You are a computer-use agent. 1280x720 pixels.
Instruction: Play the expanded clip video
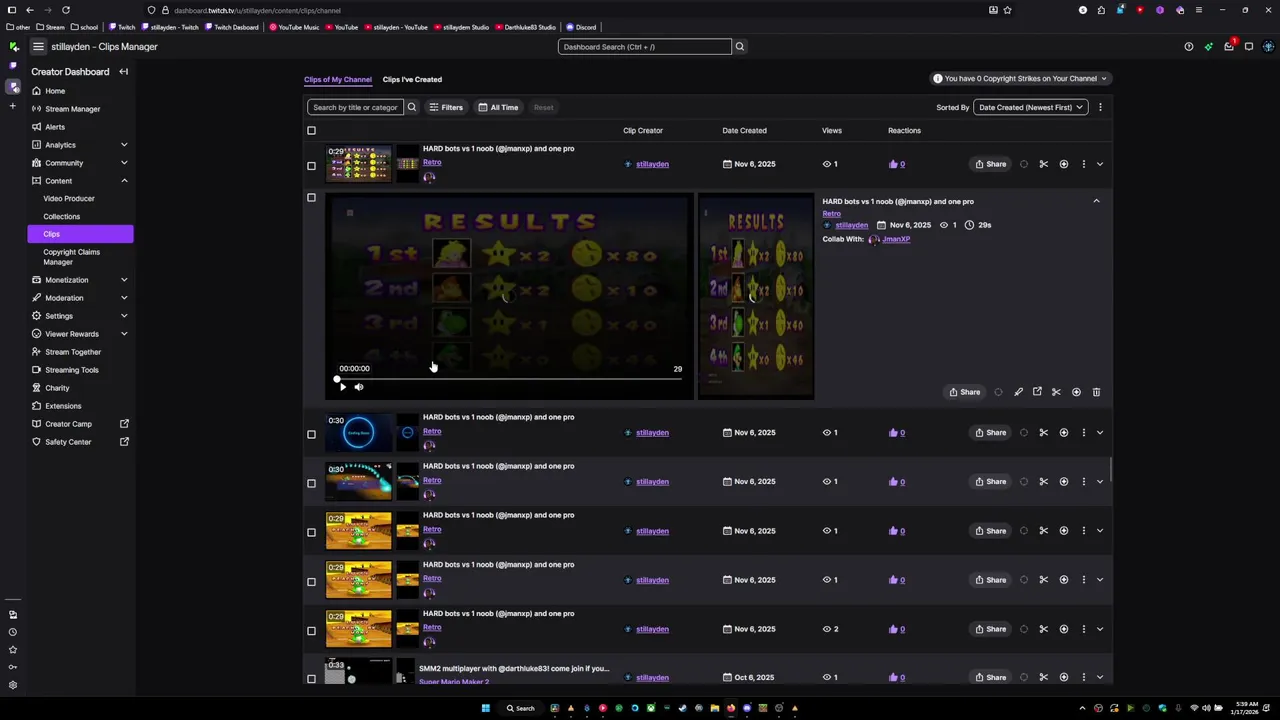point(342,387)
